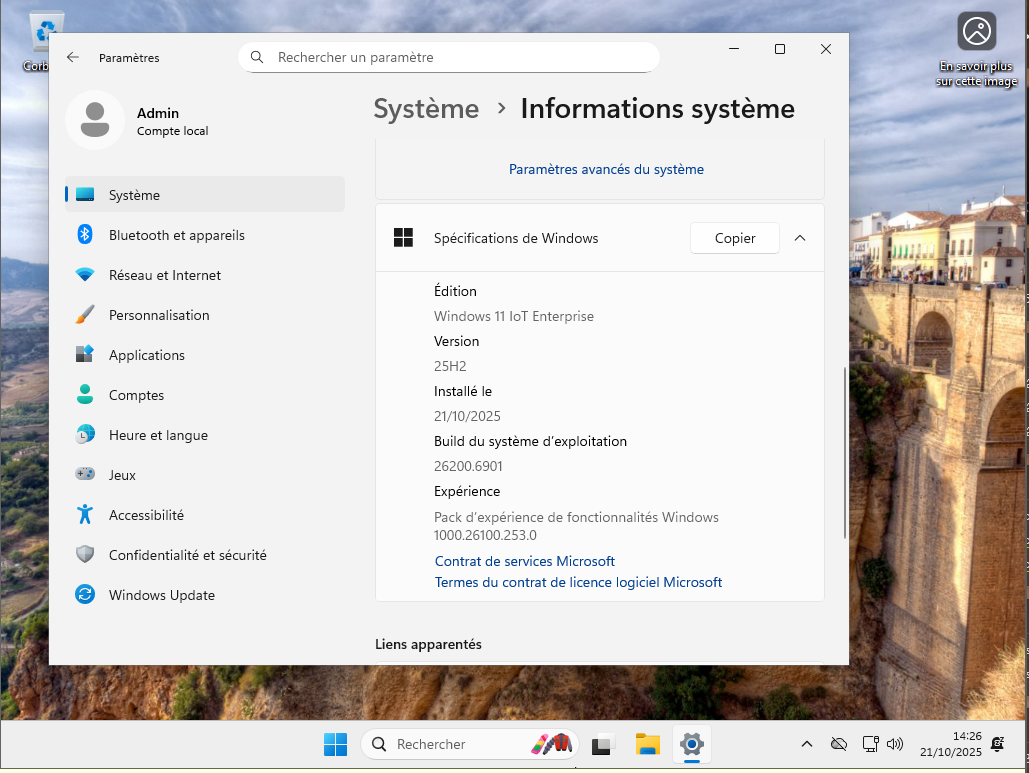Click the Bluetooth et appareils icon
Image resolution: width=1029 pixels, height=773 pixels.
click(x=85, y=235)
